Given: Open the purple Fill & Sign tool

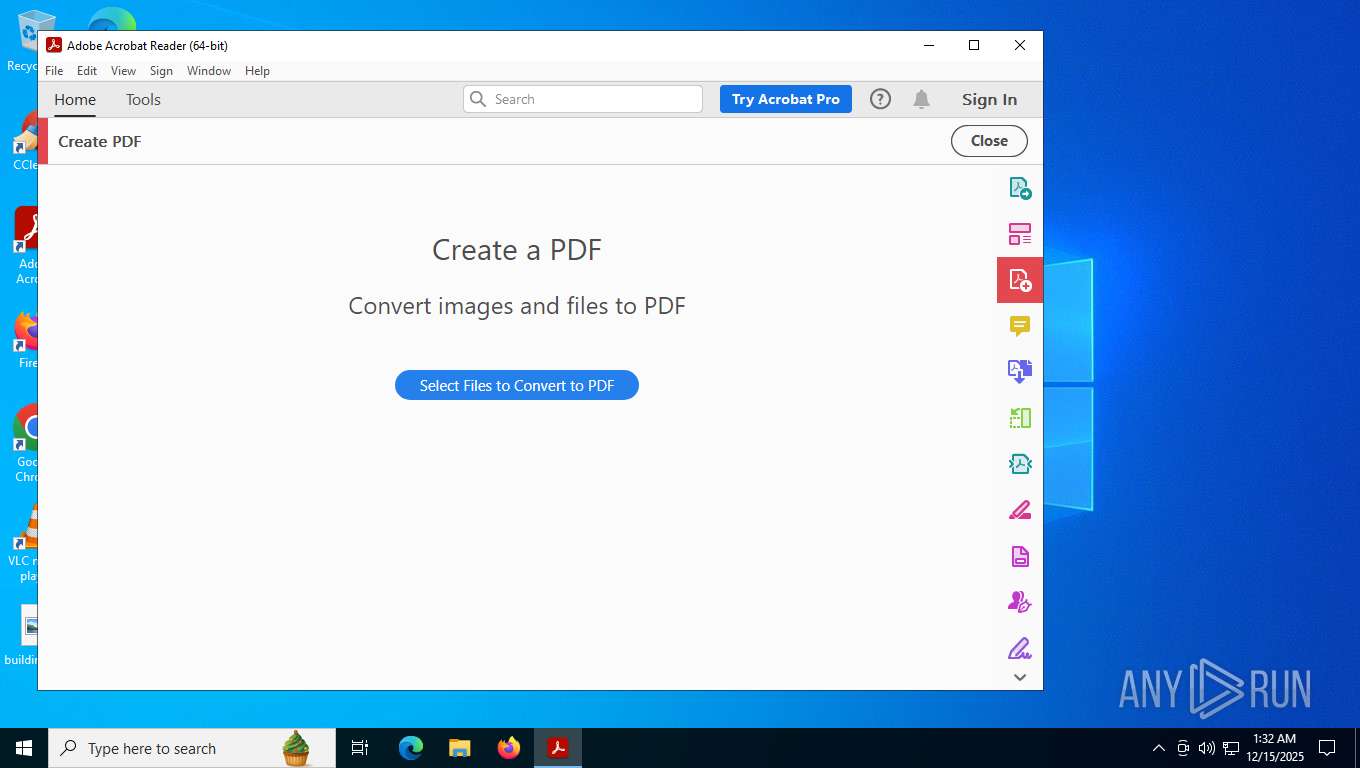Looking at the screenshot, I should point(1020,648).
